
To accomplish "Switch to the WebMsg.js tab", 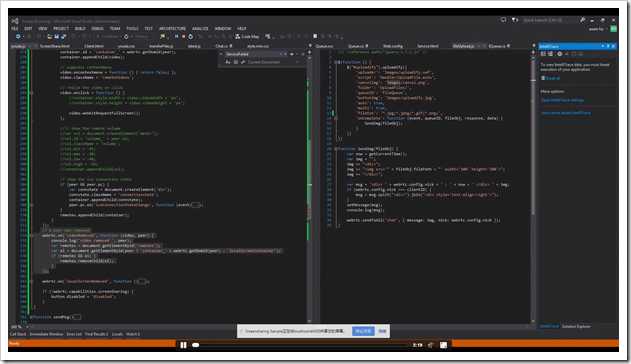I will click(x=463, y=46).
